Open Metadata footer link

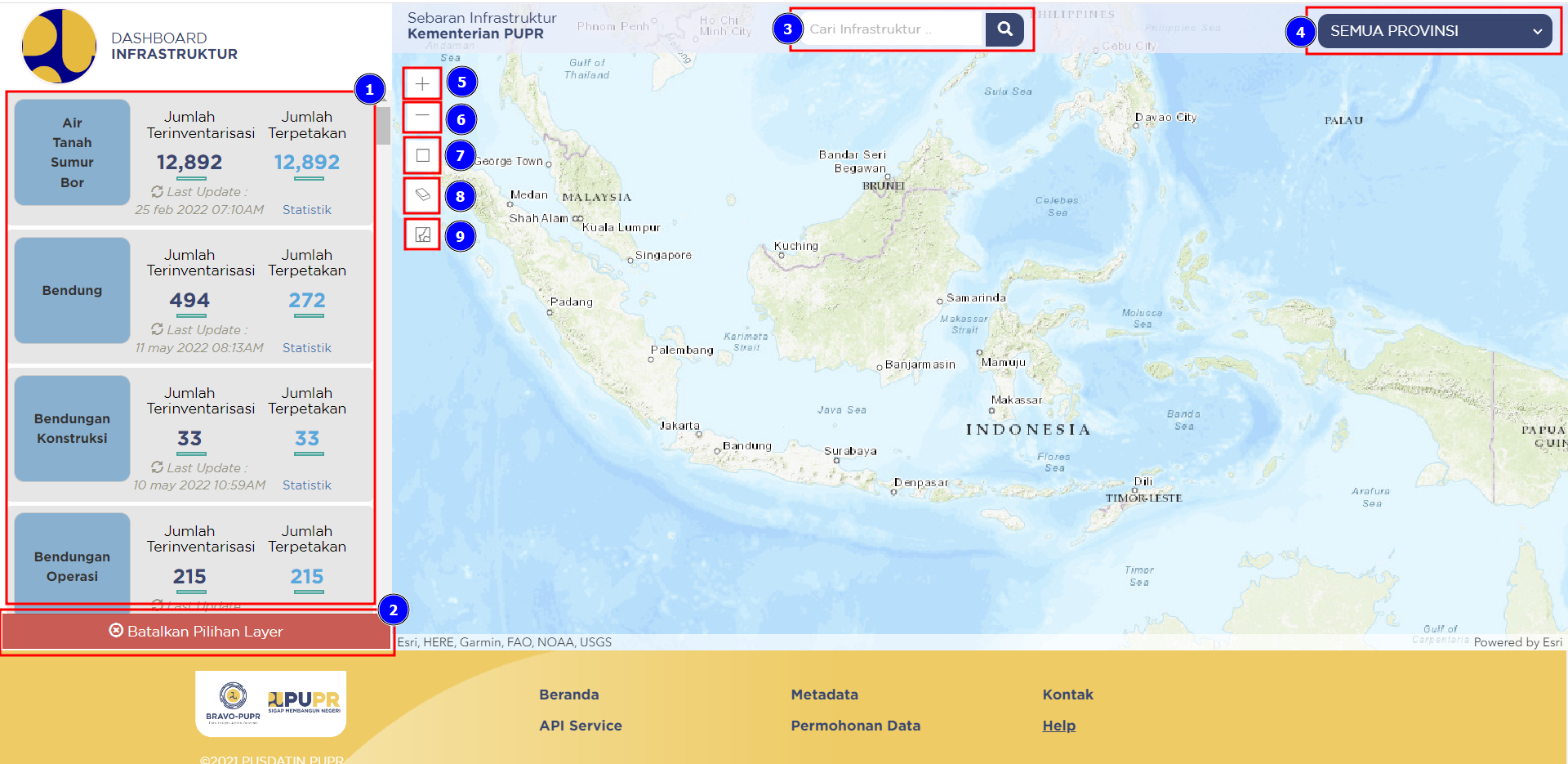click(824, 695)
